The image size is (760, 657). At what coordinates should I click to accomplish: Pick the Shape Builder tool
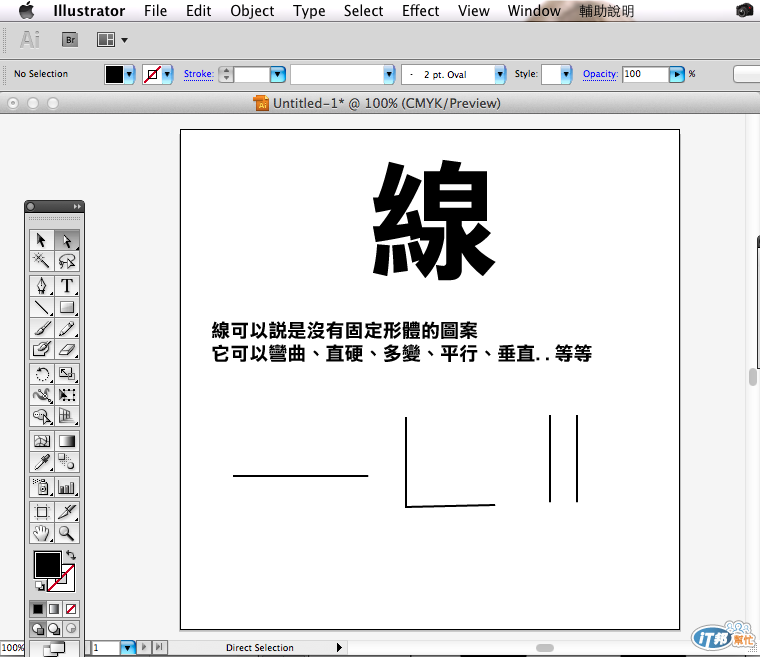tap(42, 416)
